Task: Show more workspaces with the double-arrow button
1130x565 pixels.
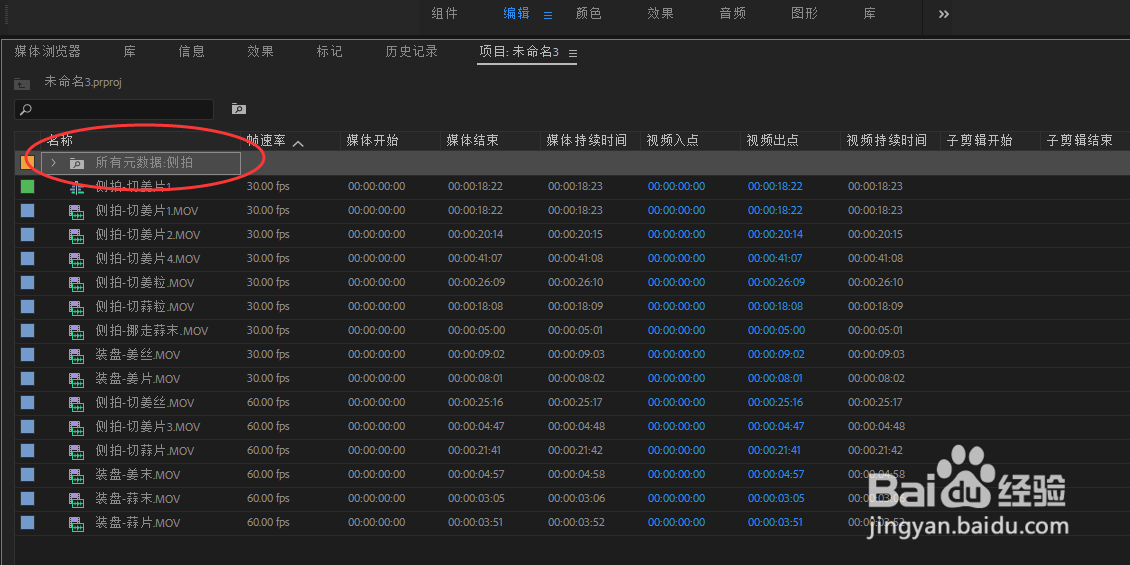Action: (943, 14)
